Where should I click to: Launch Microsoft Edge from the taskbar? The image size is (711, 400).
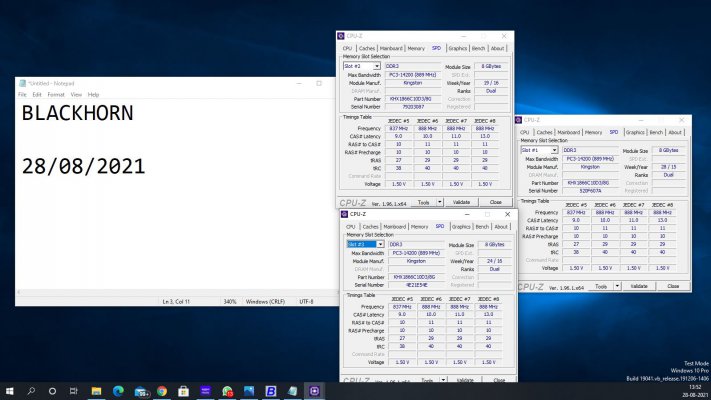click(x=118, y=391)
